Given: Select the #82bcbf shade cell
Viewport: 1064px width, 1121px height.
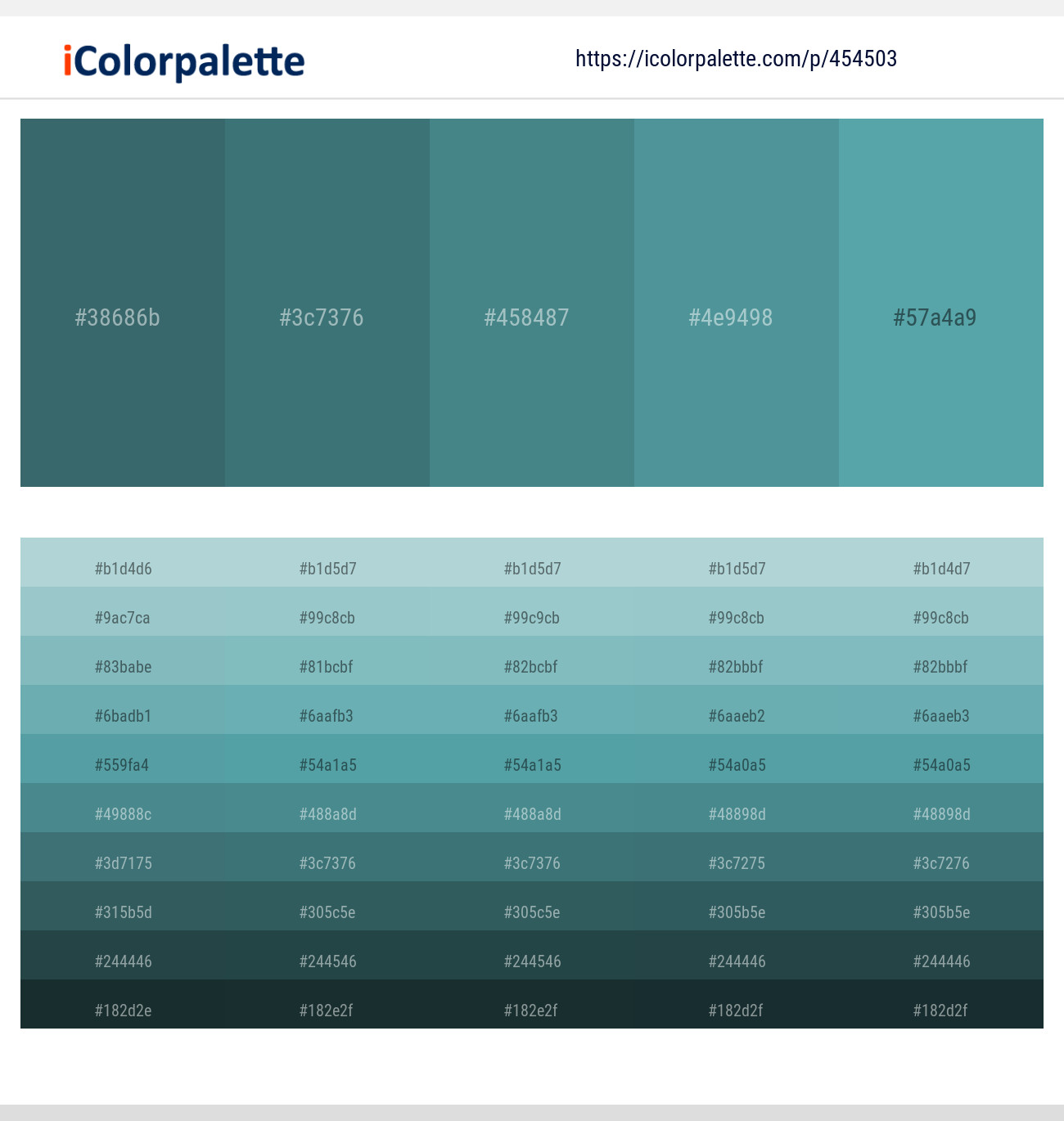Looking at the screenshot, I should coord(532,660).
